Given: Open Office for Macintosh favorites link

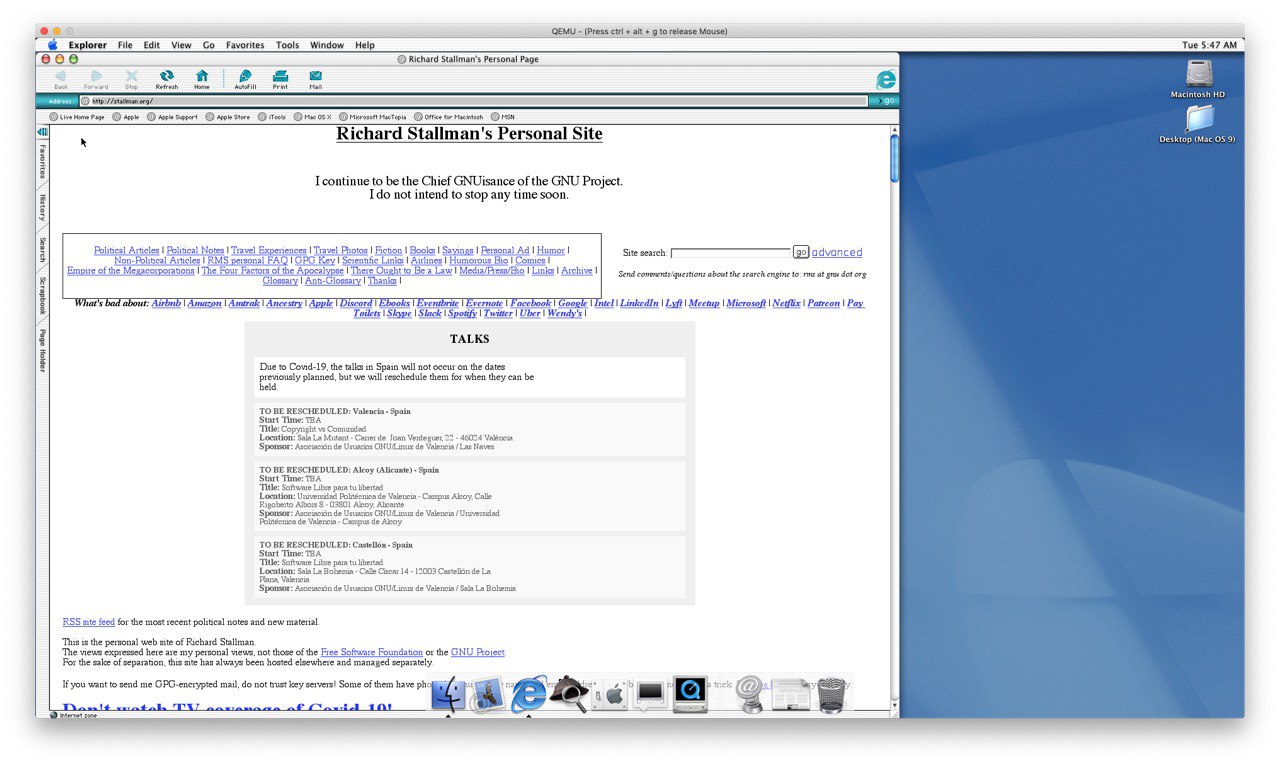Looking at the screenshot, I should tap(449, 117).
